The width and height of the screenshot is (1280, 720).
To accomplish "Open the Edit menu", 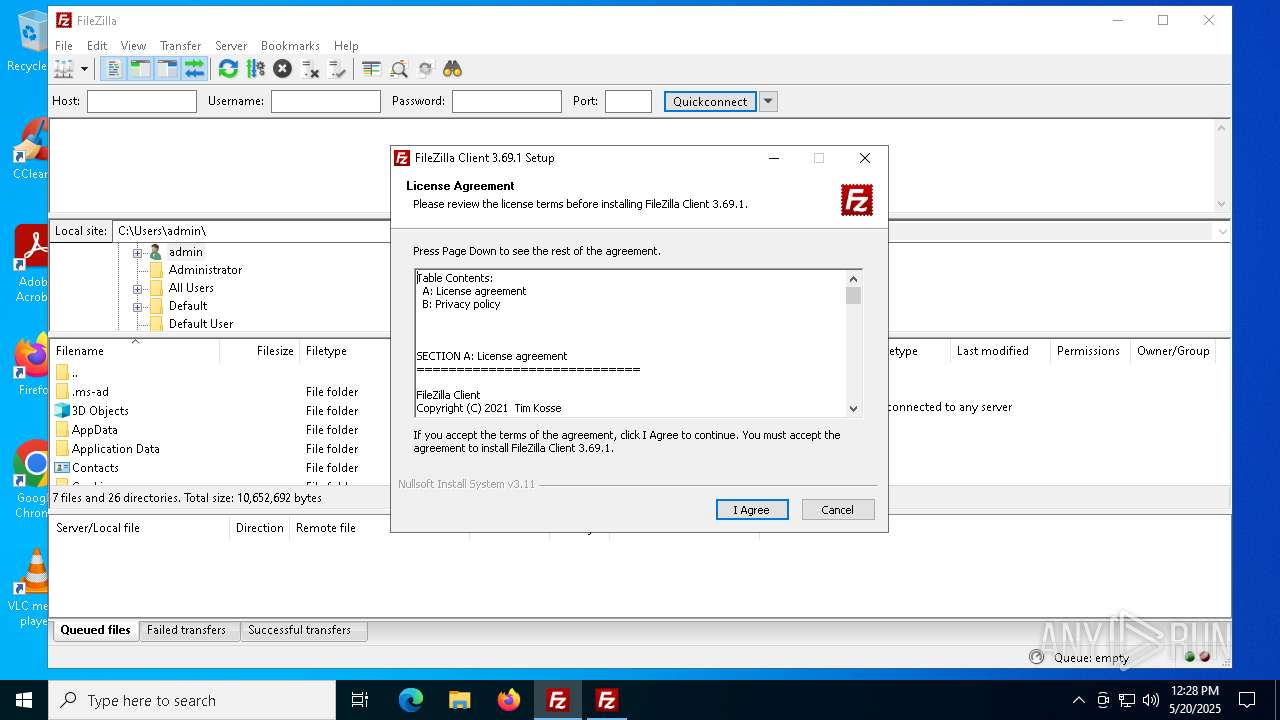I will pyautogui.click(x=97, y=46).
